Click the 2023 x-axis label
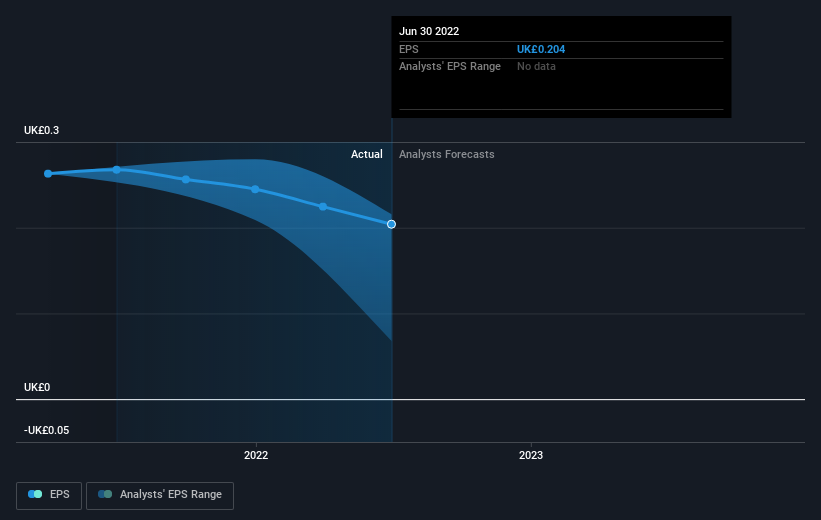The height and width of the screenshot is (520, 821). (530, 455)
